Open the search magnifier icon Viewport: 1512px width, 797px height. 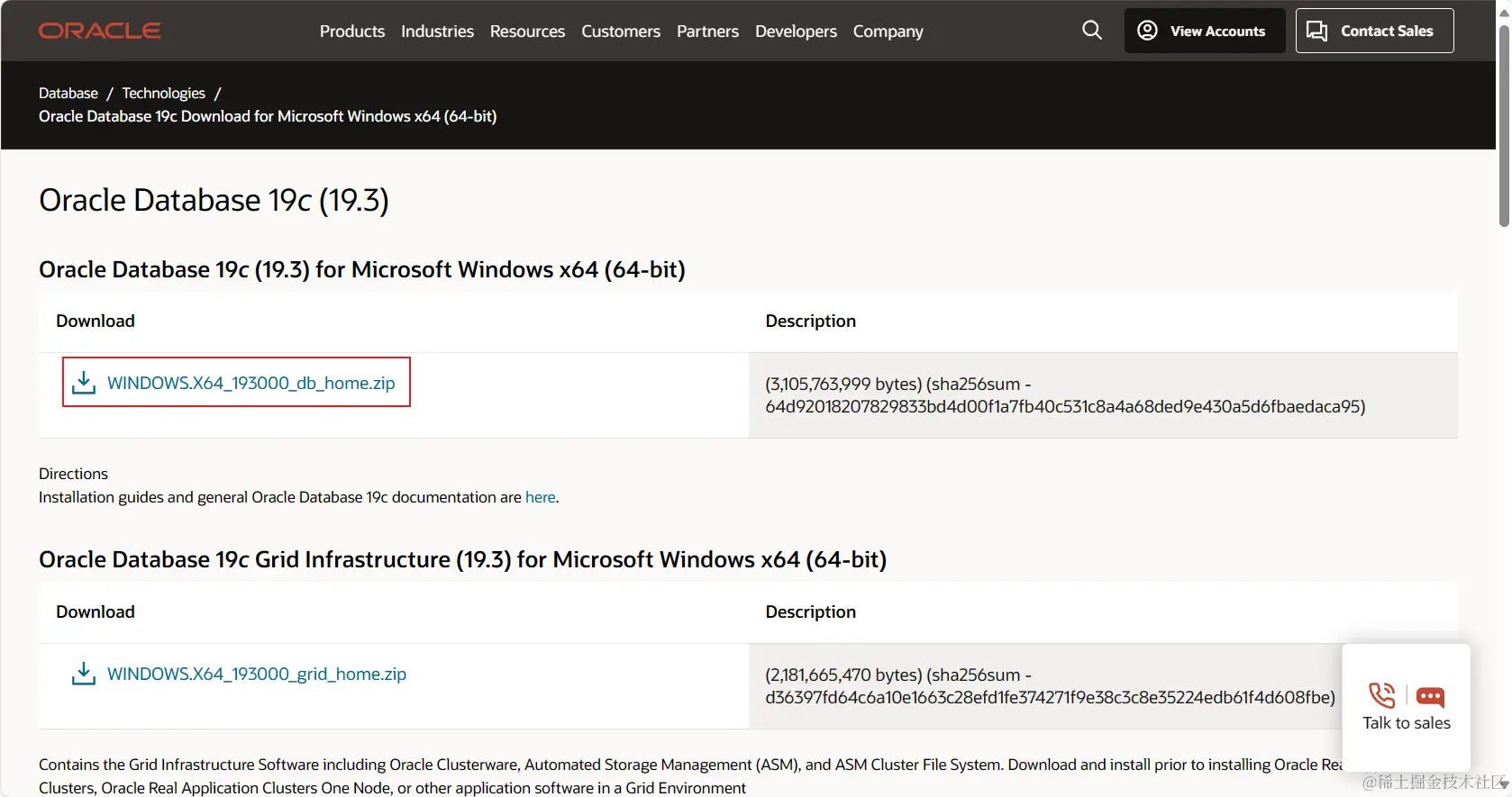coord(1091,31)
